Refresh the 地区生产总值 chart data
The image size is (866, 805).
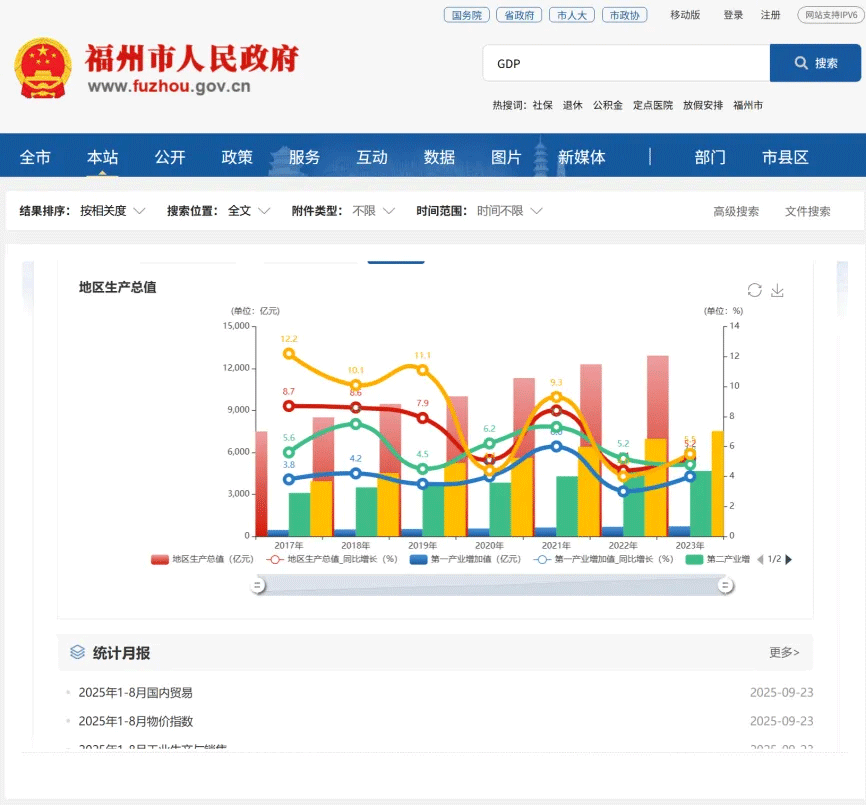[753, 289]
